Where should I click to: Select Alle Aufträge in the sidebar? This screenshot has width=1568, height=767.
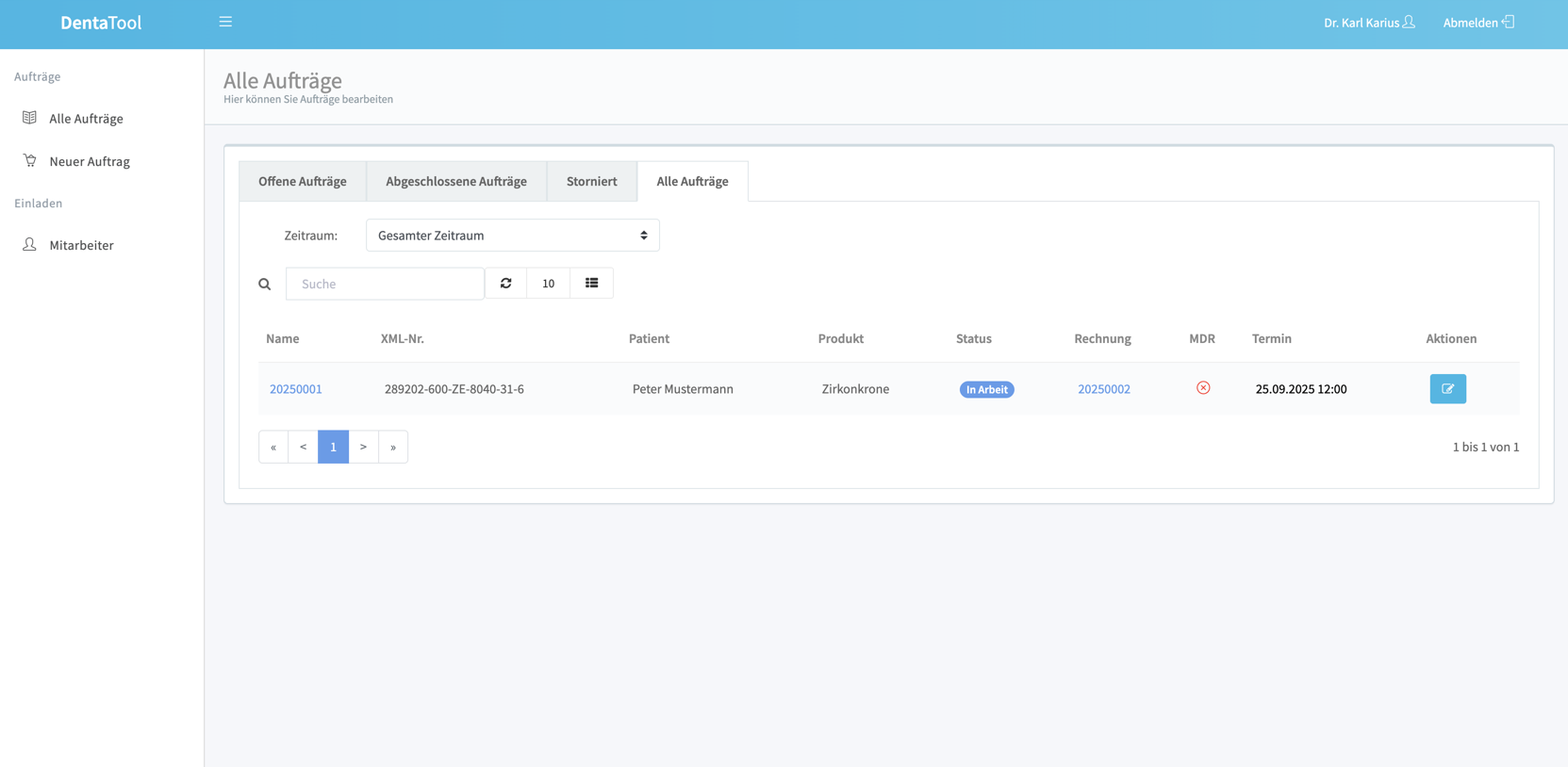86,119
